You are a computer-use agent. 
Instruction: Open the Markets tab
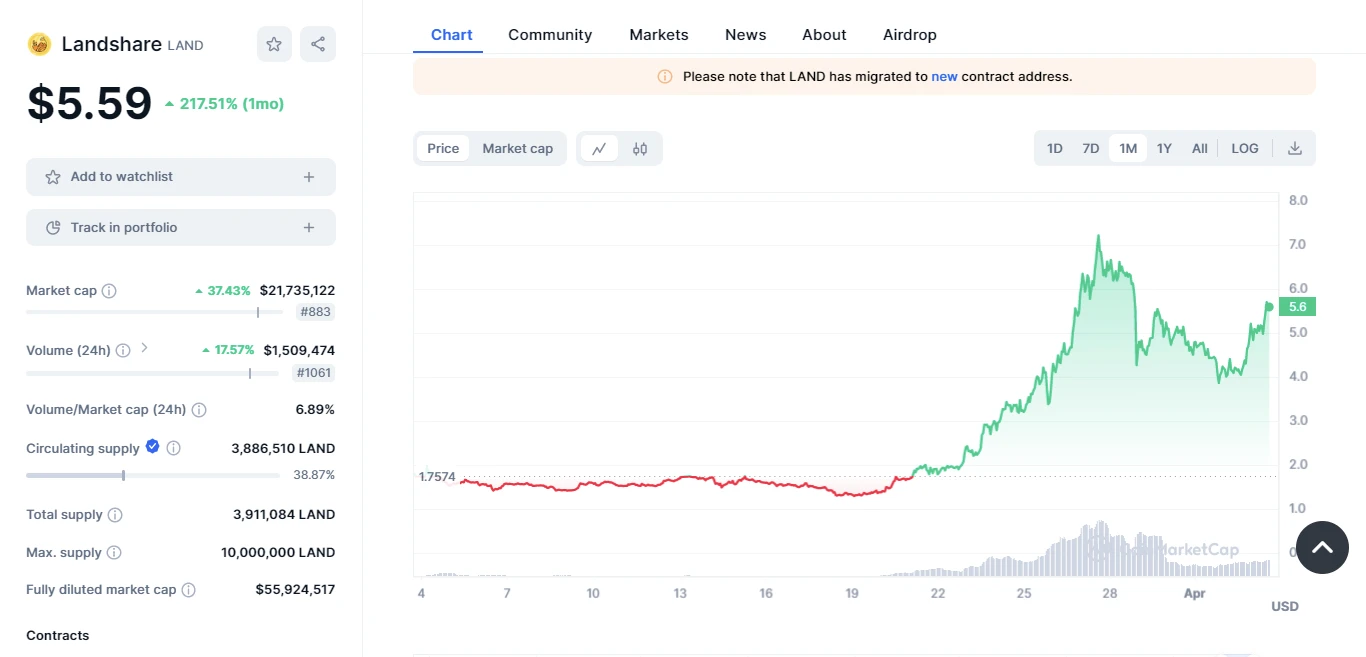coord(659,35)
